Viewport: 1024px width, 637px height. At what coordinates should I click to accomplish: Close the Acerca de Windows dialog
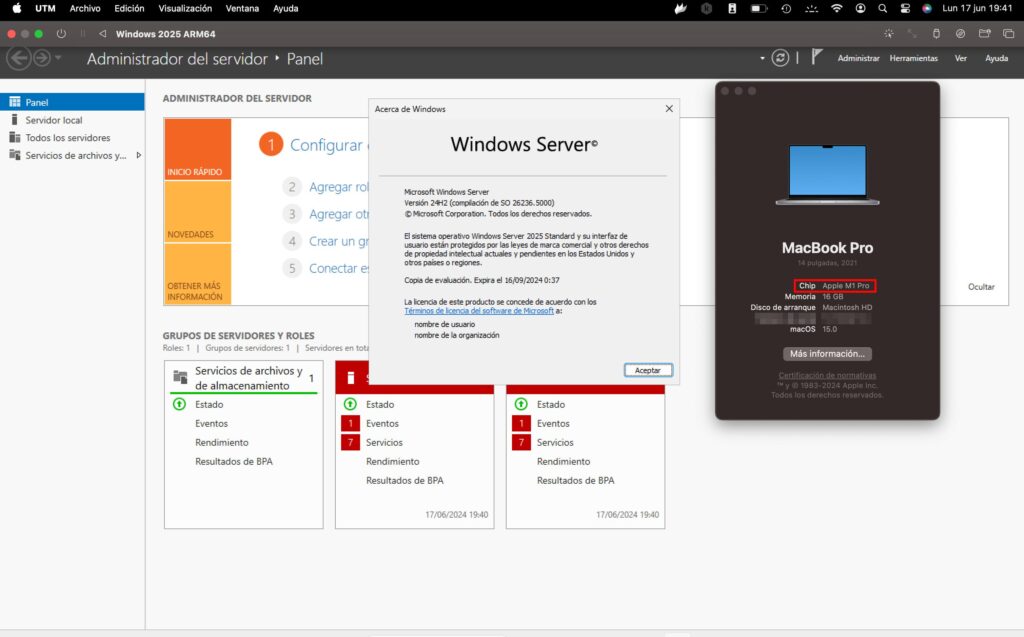tap(669, 108)
